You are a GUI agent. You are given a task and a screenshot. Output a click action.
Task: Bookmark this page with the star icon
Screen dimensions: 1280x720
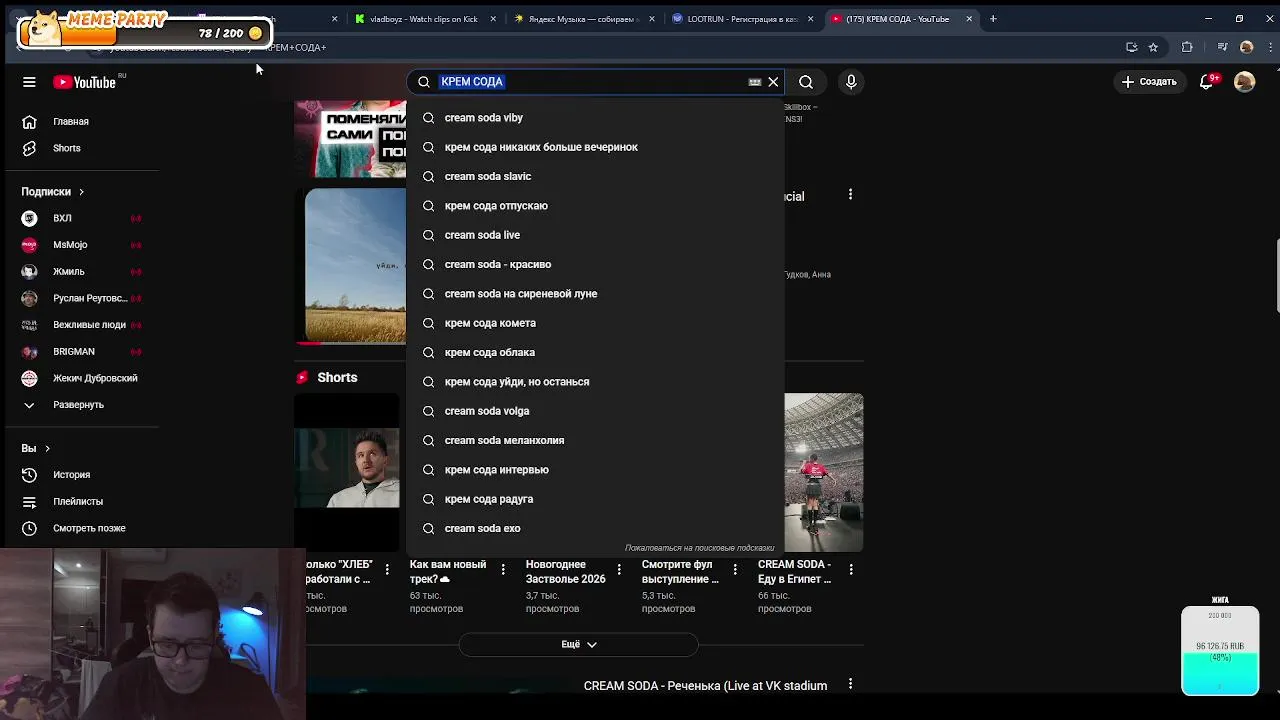[1153, 47]
